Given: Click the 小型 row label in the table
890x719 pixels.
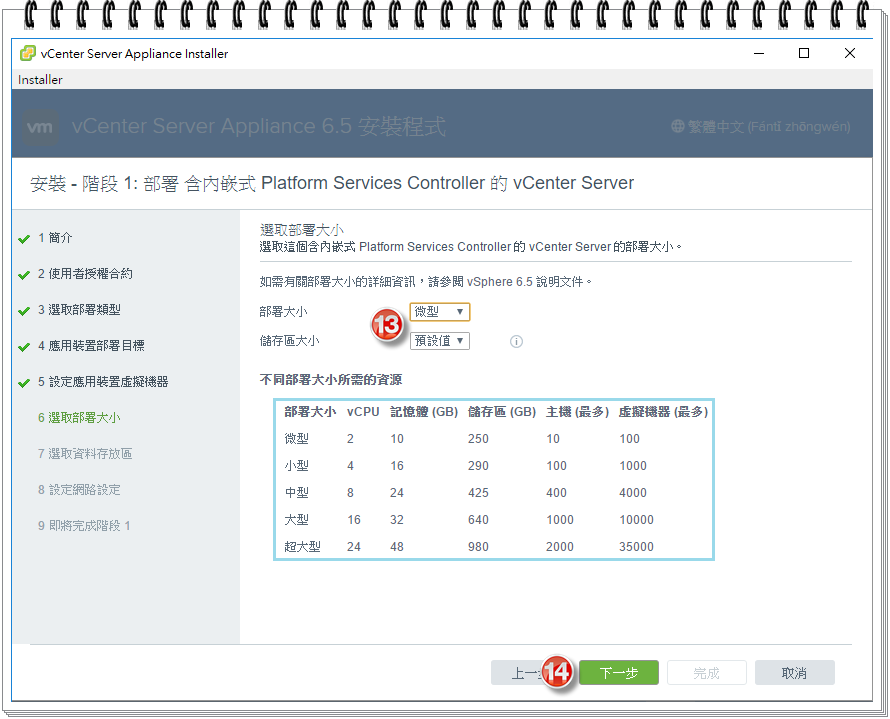Looking at the screenshot, I should [296, 466].
